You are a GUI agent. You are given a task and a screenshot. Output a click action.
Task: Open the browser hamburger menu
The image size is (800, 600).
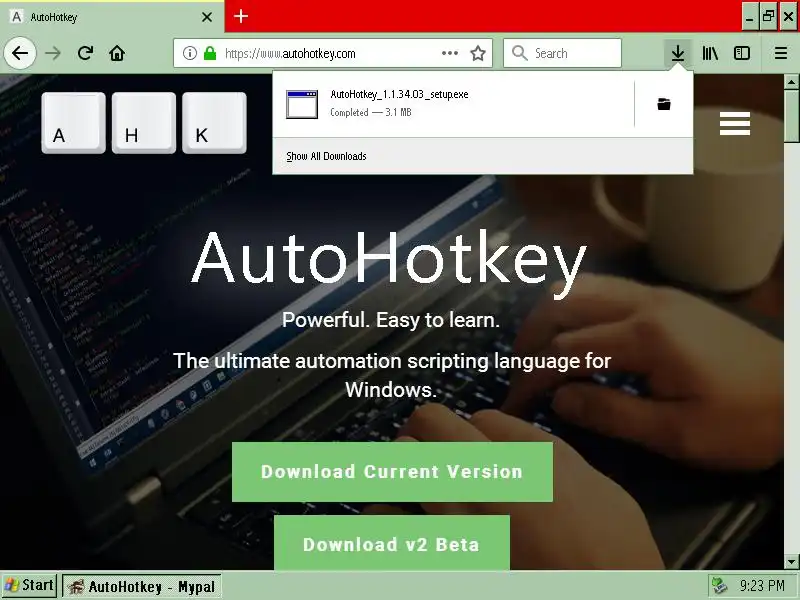pos(781,53)
